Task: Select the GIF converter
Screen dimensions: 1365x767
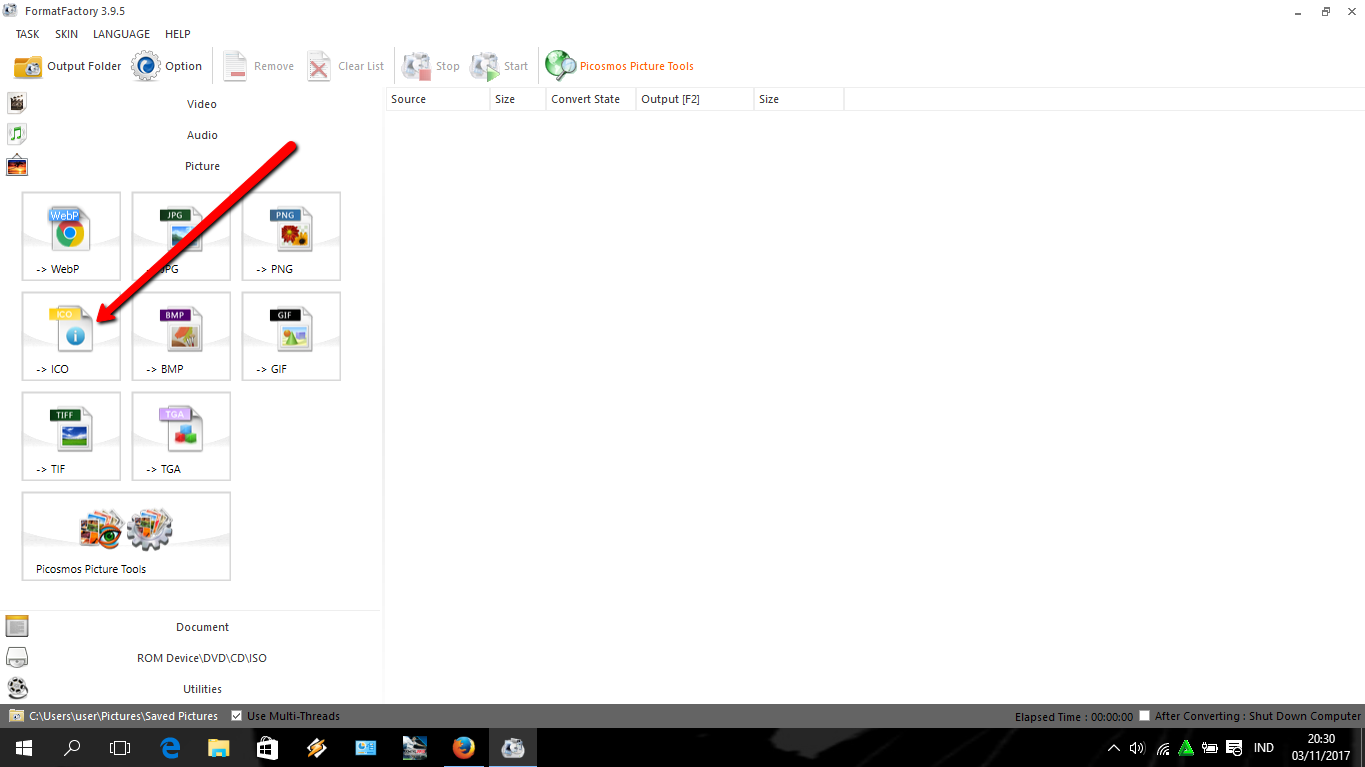Action: click(x=290, y=336)
